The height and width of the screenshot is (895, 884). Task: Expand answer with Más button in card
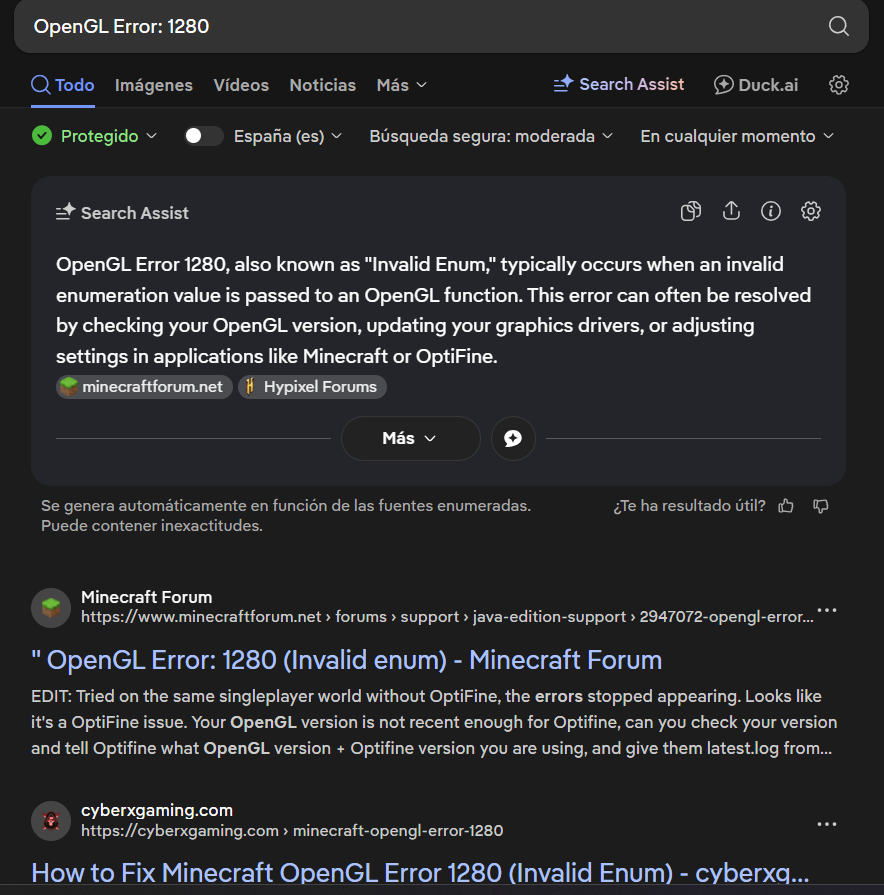click(x=410, y=438)
